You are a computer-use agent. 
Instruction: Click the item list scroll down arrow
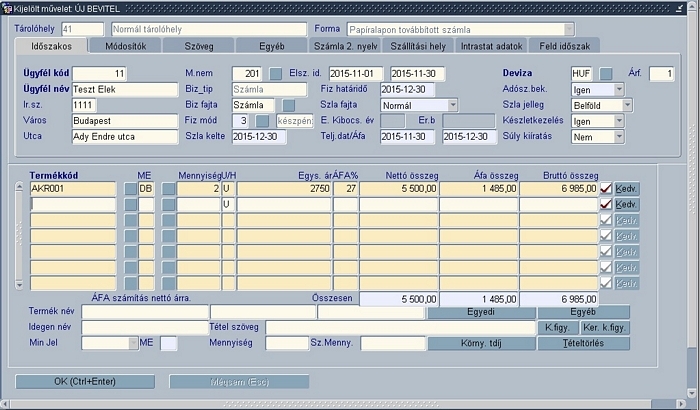click(x=19, y=284)
